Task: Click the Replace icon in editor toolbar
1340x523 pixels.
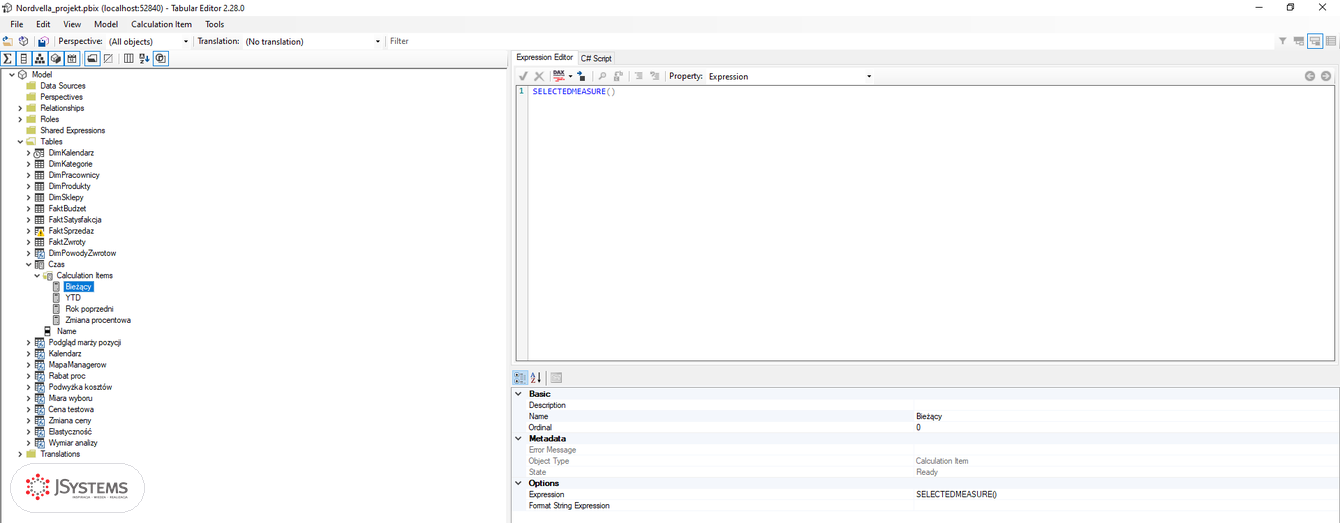Action: (x=618, y=76)
